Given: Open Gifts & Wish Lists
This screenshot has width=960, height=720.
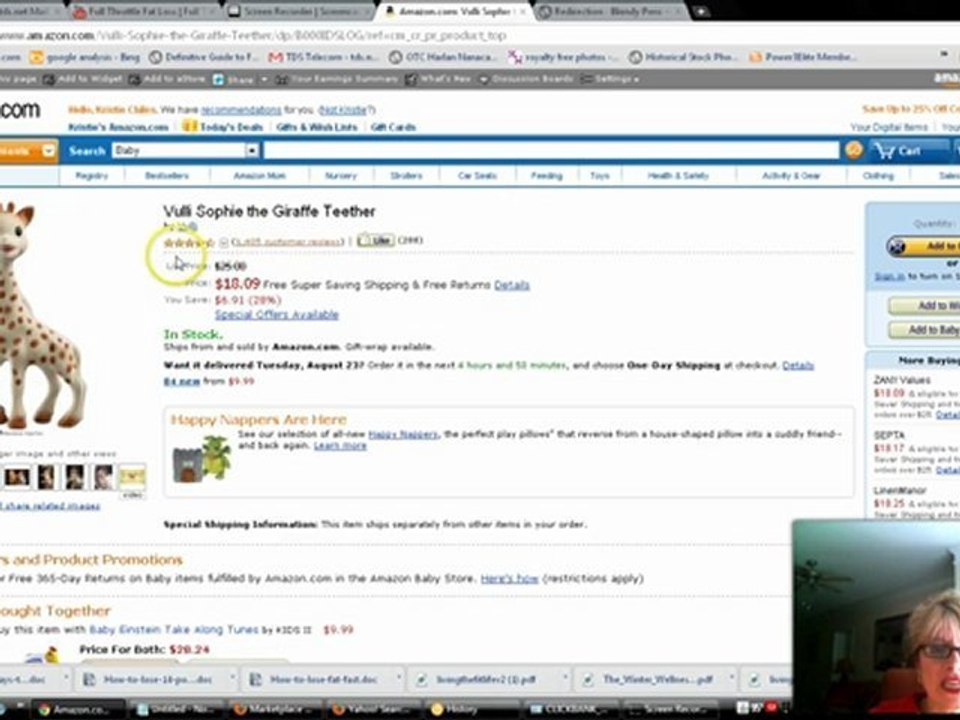Looking at the screenshot, I should click(317, 127).
